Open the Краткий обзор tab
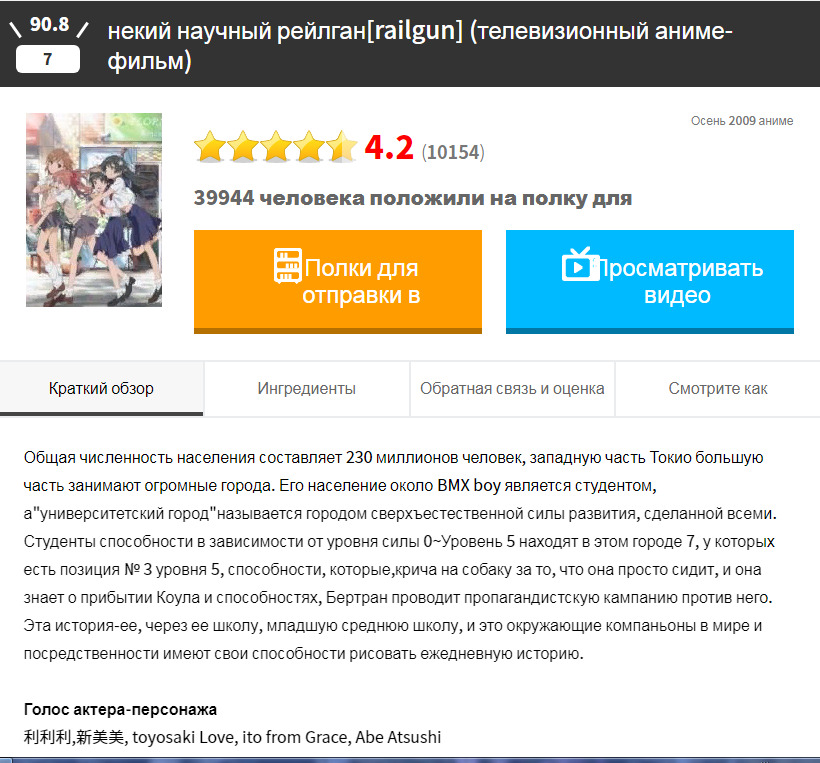 [101, 389]
